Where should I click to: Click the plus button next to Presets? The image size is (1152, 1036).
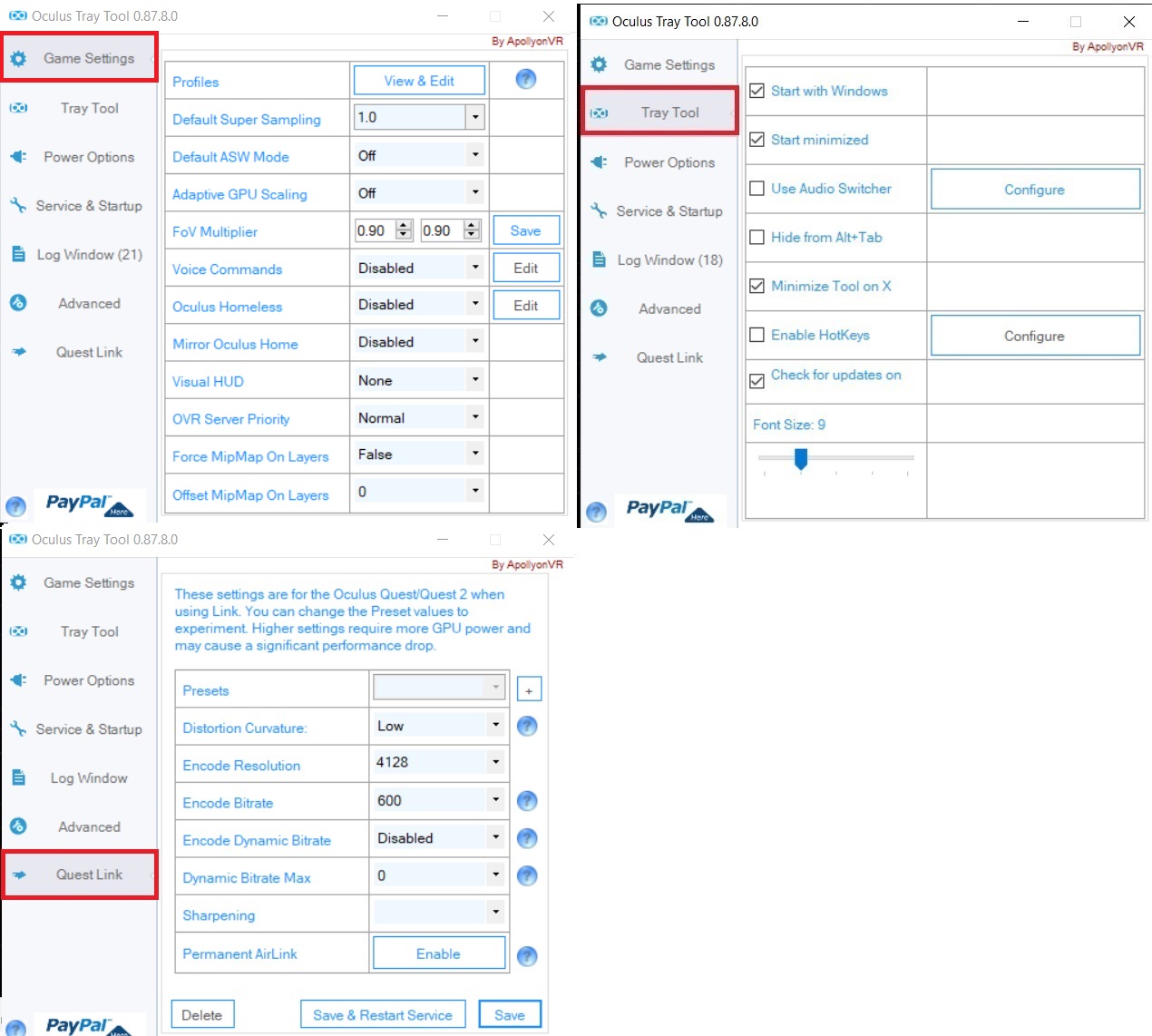click(x=529, y=689)
